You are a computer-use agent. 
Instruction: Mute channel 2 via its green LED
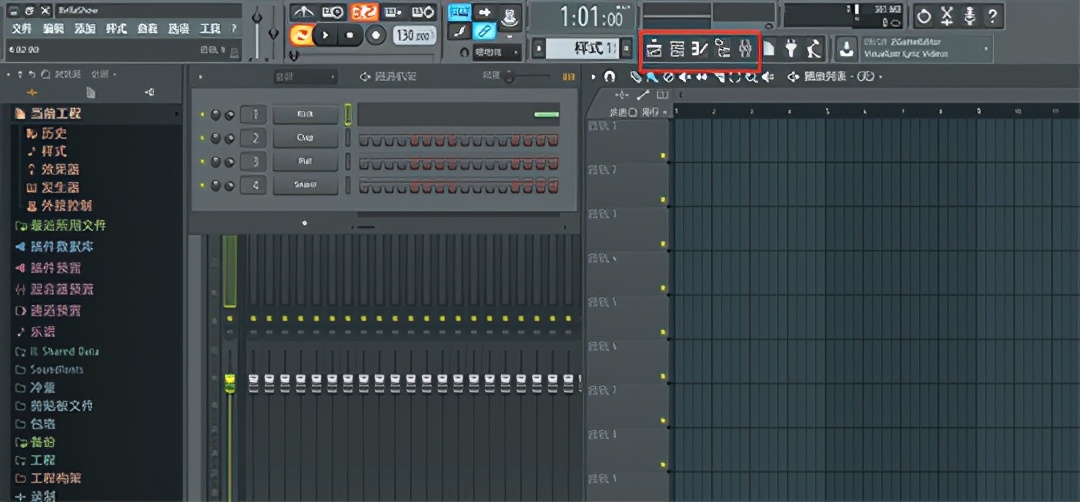point(202,138)
